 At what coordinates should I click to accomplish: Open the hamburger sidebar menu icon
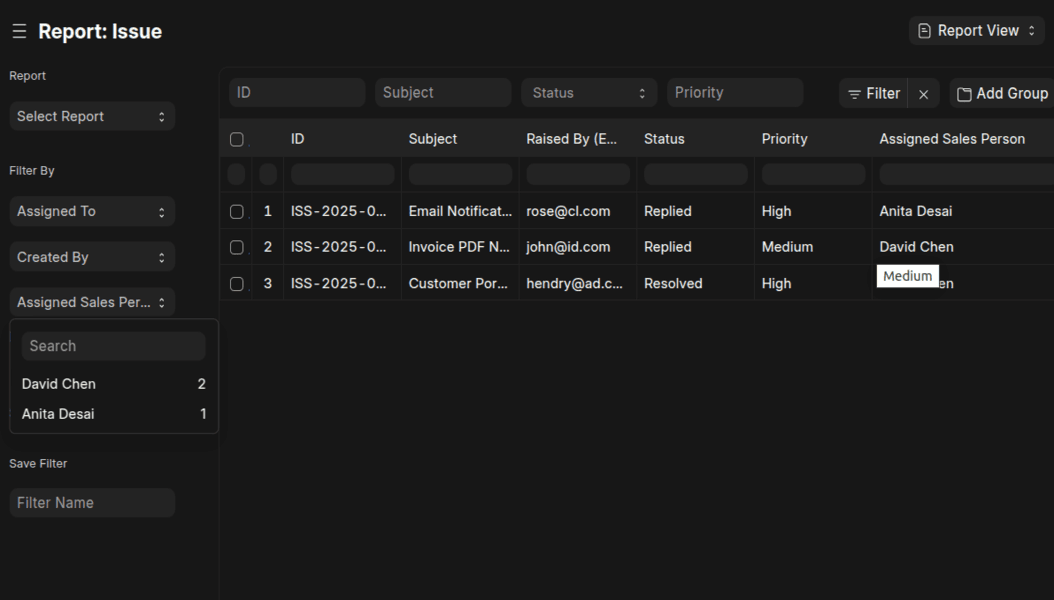[x=19, y=31]
